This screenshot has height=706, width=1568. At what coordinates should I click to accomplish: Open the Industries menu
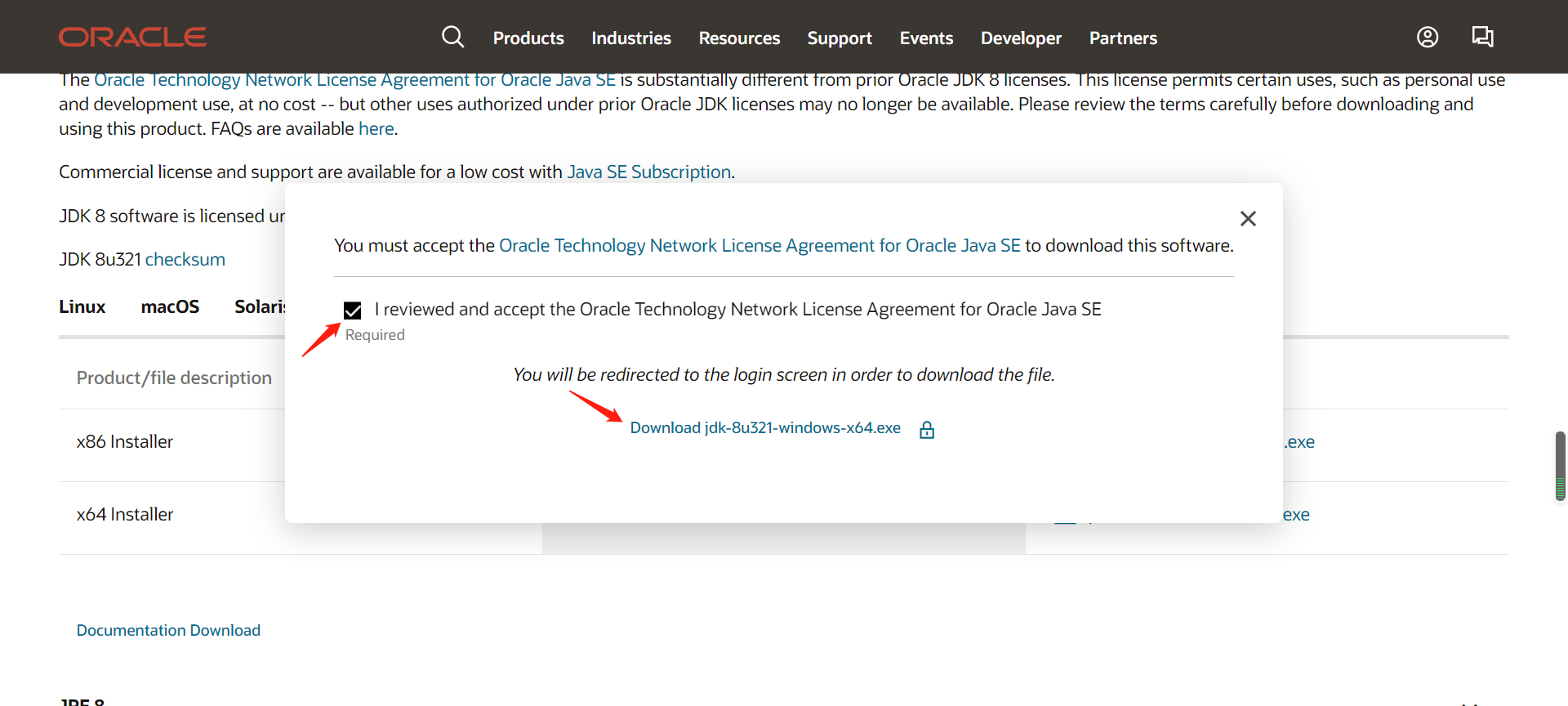click(x=631, y=38)
